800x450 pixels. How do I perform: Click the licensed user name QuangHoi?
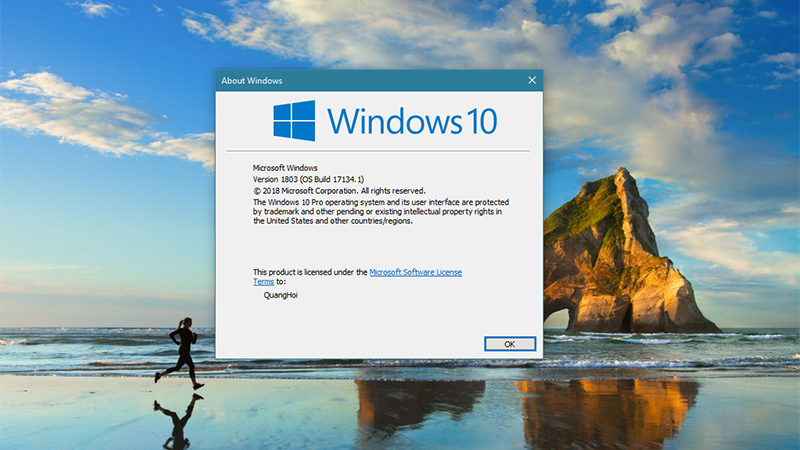pyautogui.click(x=281, y=295)
